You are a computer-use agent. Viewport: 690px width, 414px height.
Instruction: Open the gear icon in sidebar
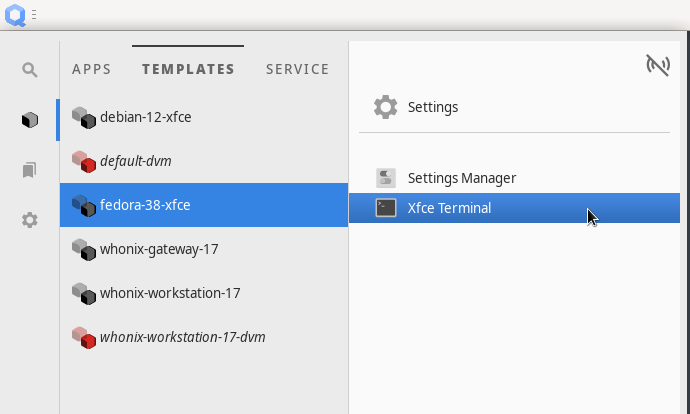click(30, 220)
